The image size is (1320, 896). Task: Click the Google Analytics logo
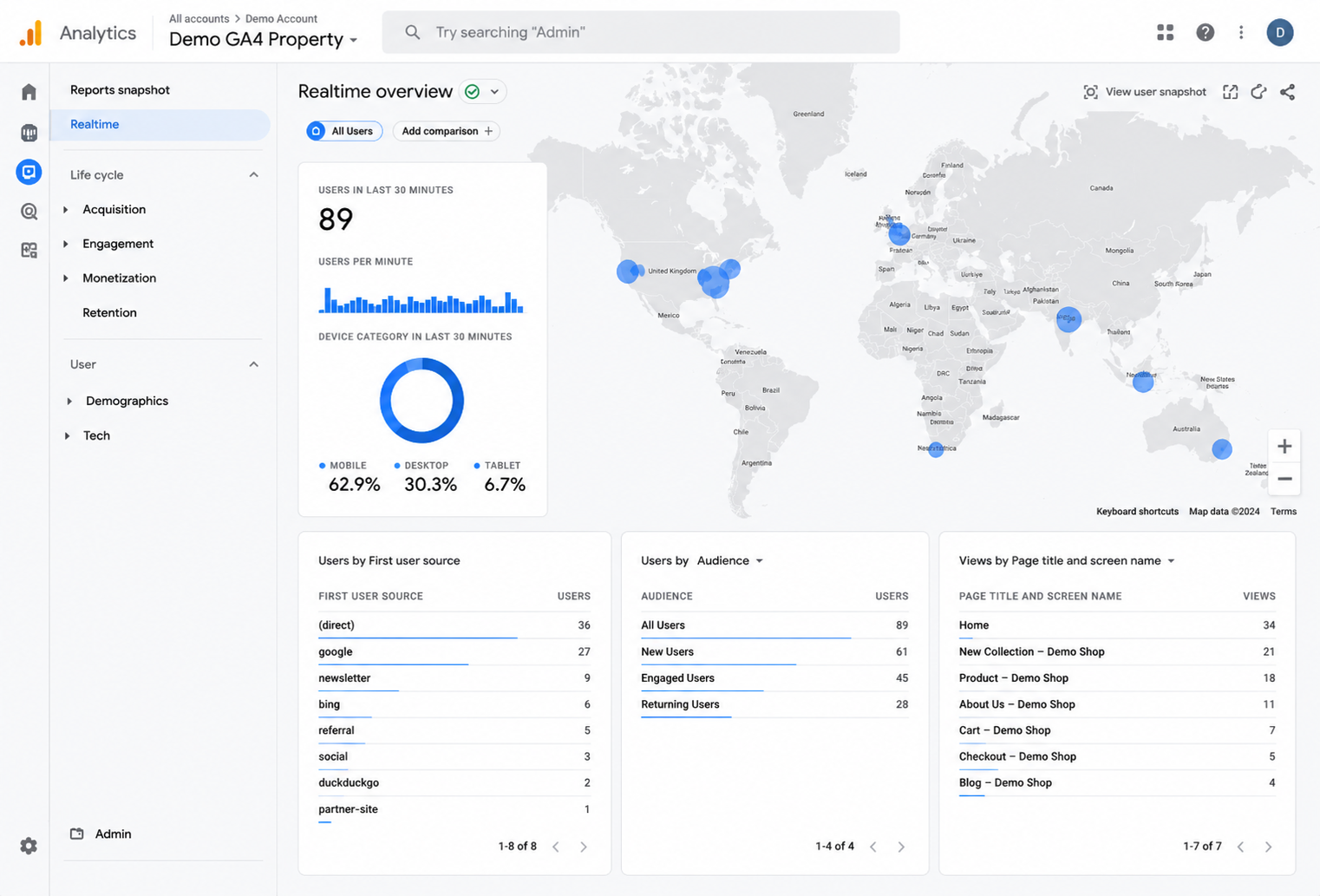point(31,33)
